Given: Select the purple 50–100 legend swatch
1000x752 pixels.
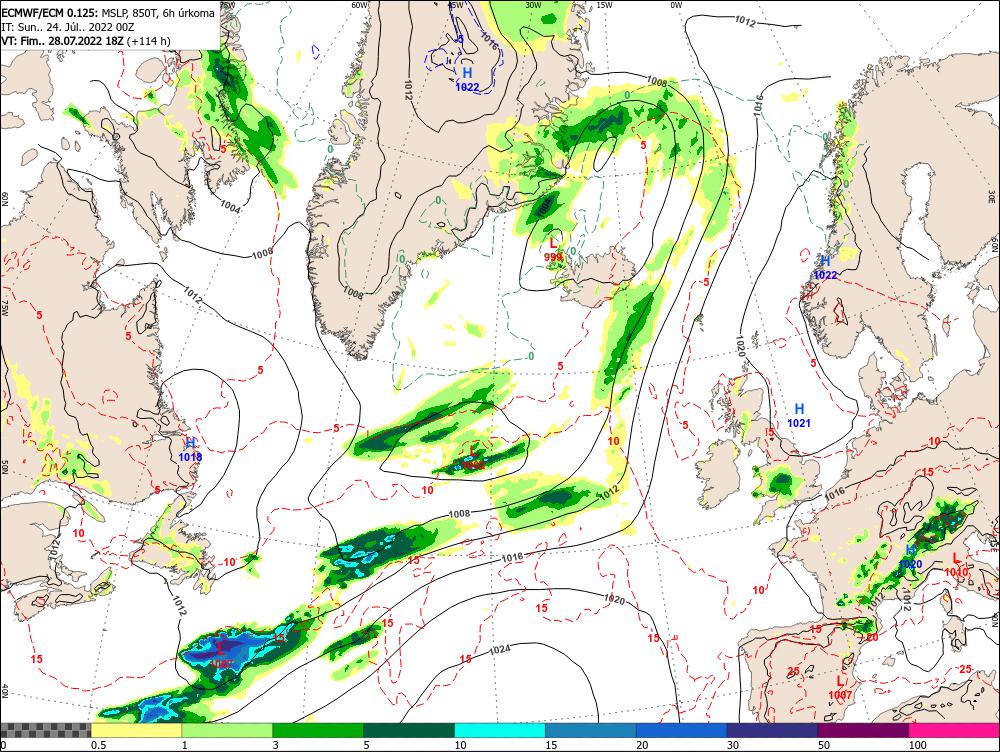Looking at the screenshot, I should 864,730.
